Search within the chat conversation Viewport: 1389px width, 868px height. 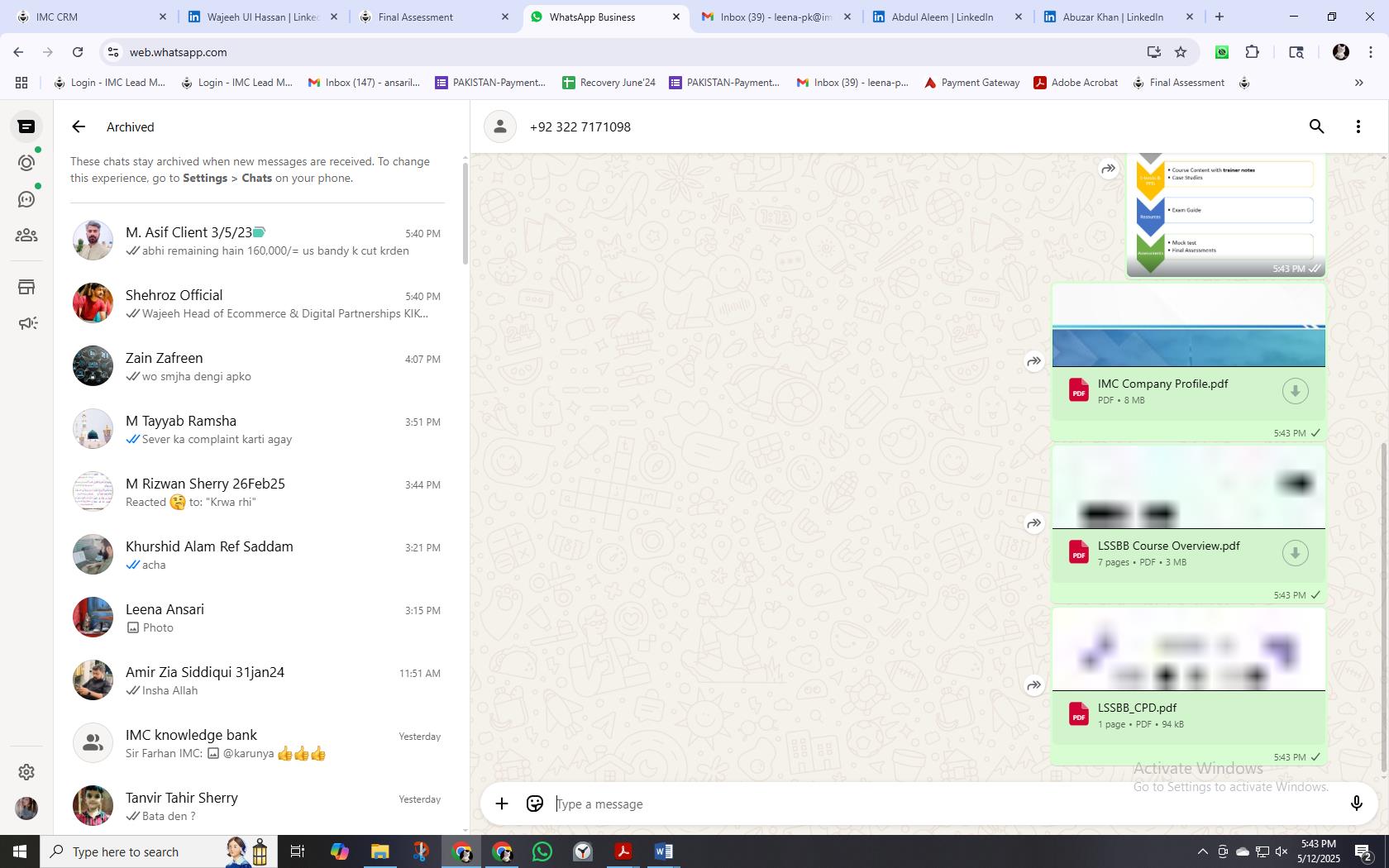(1316, 126)
